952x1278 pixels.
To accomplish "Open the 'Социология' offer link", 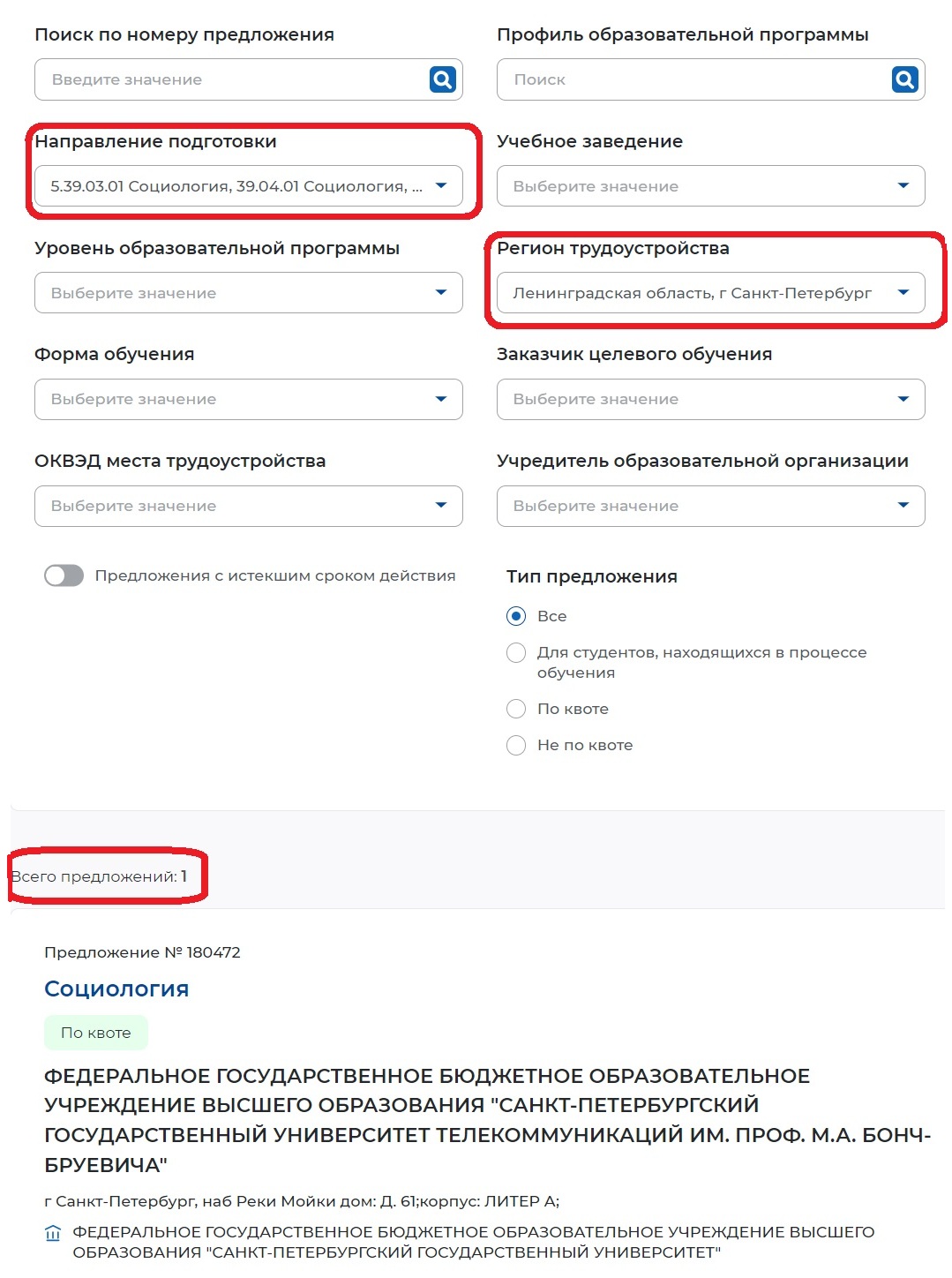I will coord(116,989).
